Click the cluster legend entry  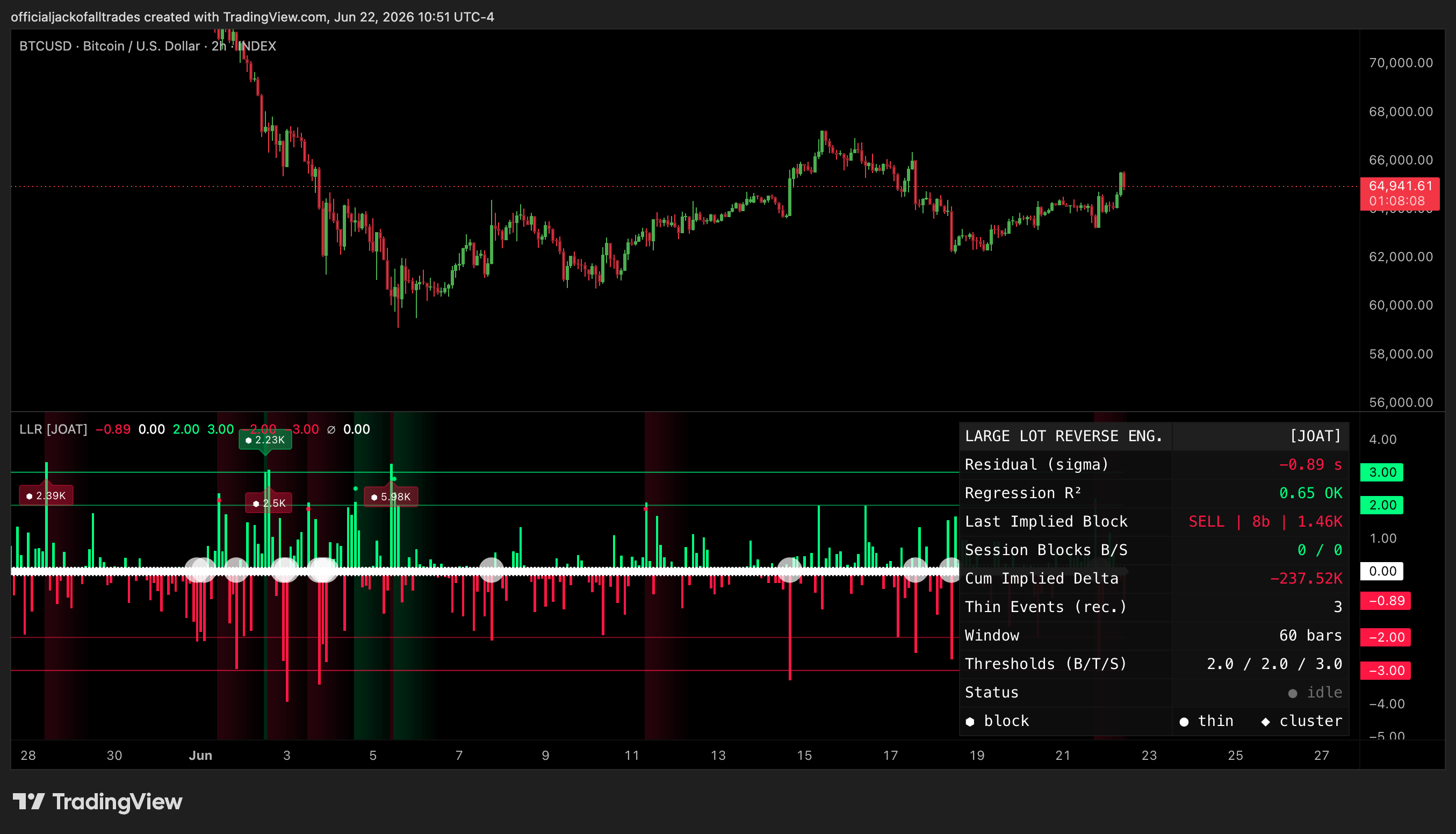pos(1301,721)
